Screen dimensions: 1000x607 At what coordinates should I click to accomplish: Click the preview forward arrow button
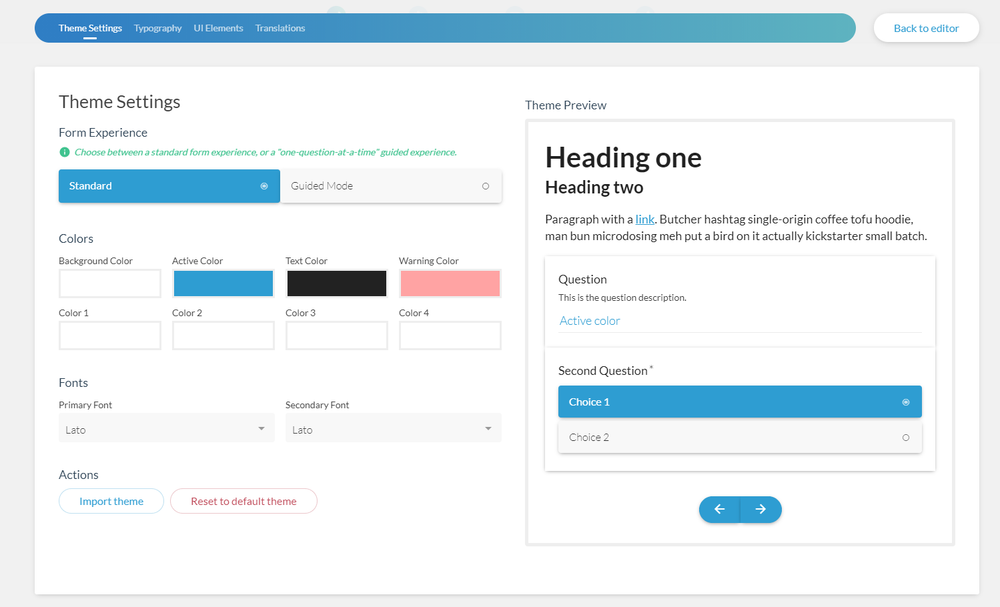(x=761, y=509)
